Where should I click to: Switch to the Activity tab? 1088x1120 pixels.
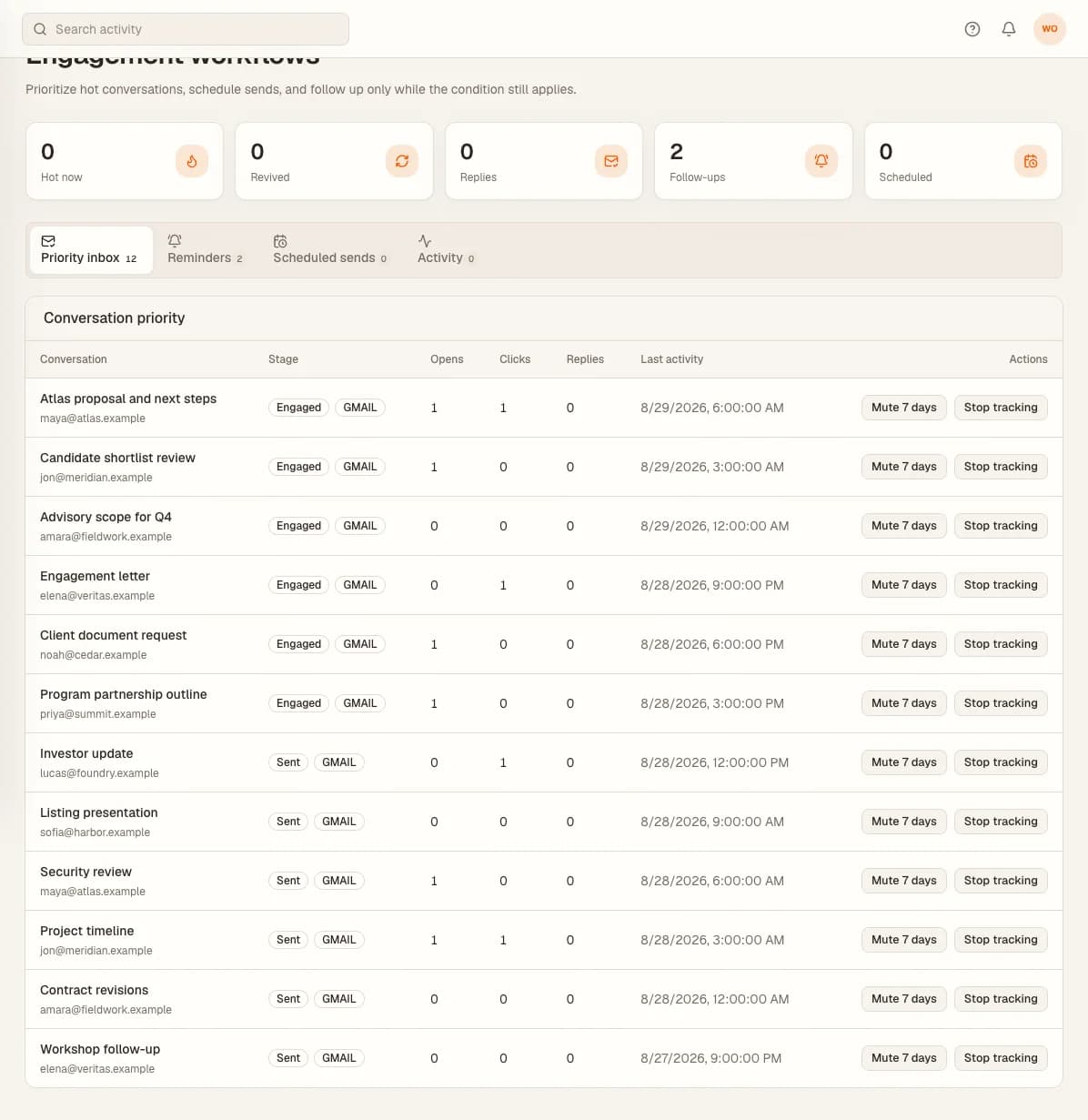pyautogui.click(x=446, y=250)
